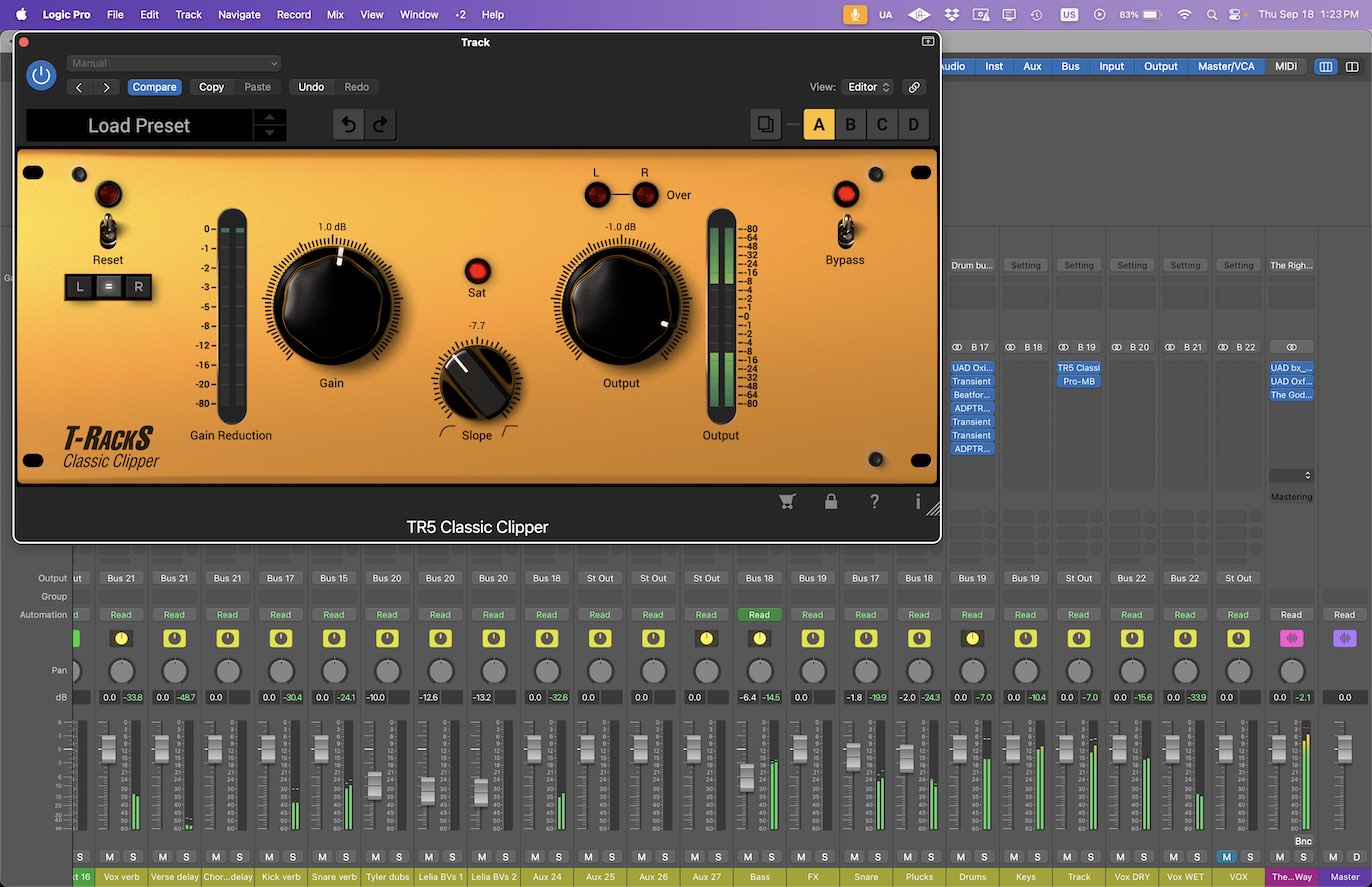Click the A/B copy settings icon
The image size is (1372, 887).
tap(765, 124)
